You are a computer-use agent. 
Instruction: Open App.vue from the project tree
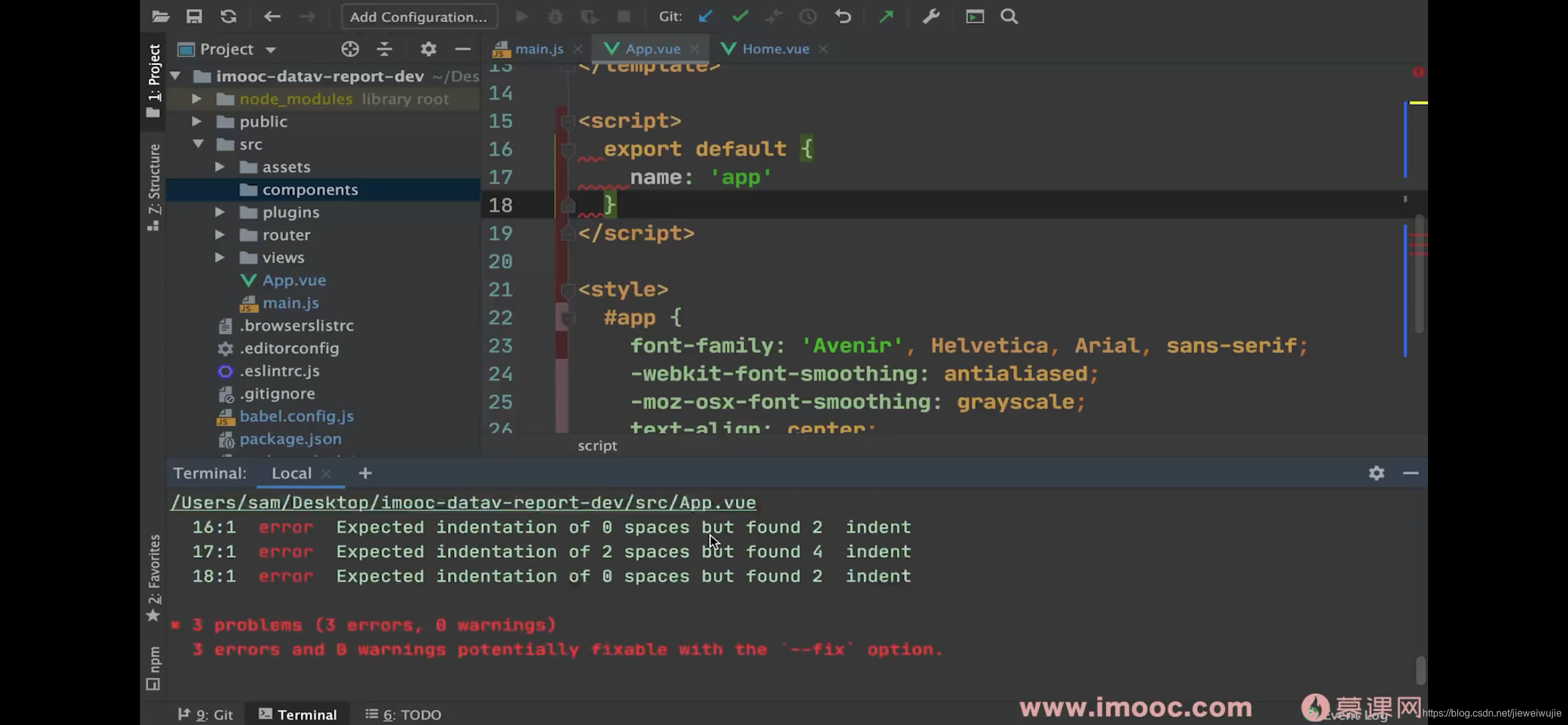point(294,280)
